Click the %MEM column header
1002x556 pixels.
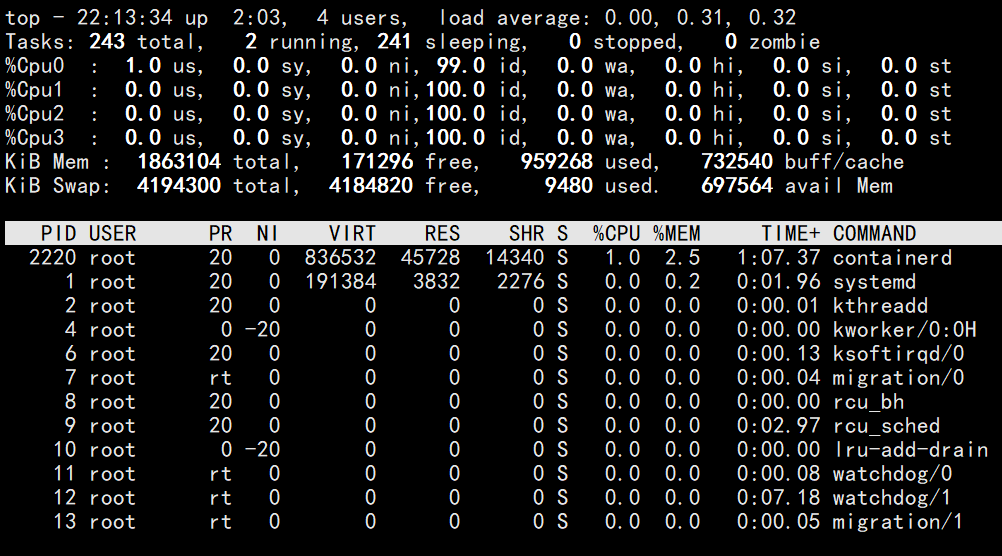coord(677,234)
